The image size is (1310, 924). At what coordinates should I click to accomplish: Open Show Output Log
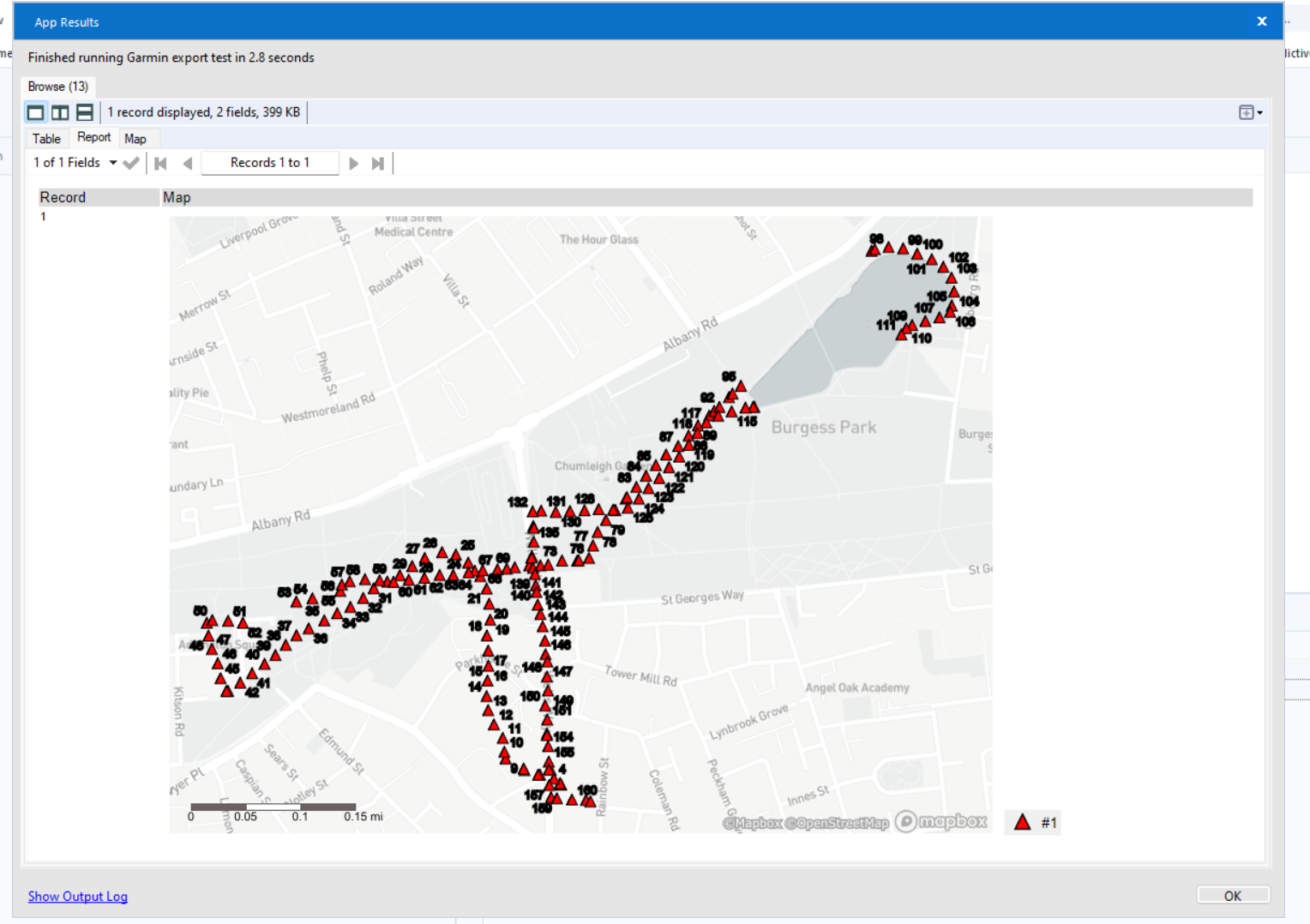pyautogui.click(x=77, y=896)
